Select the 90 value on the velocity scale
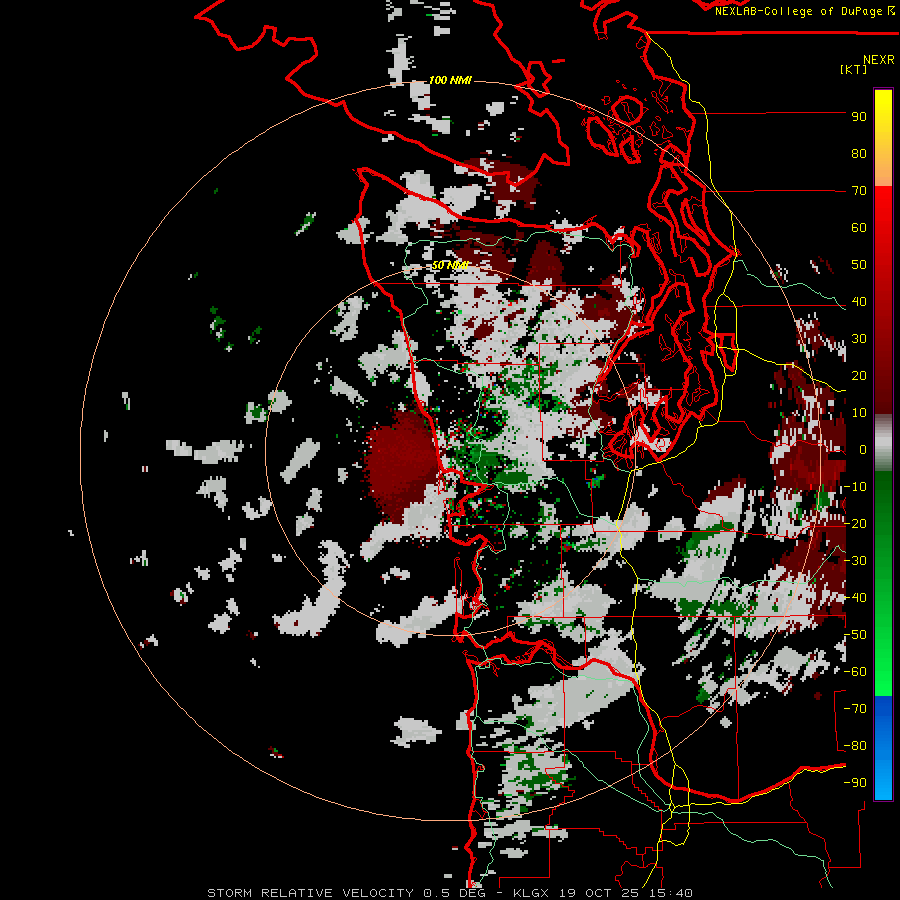 point(859,117)
